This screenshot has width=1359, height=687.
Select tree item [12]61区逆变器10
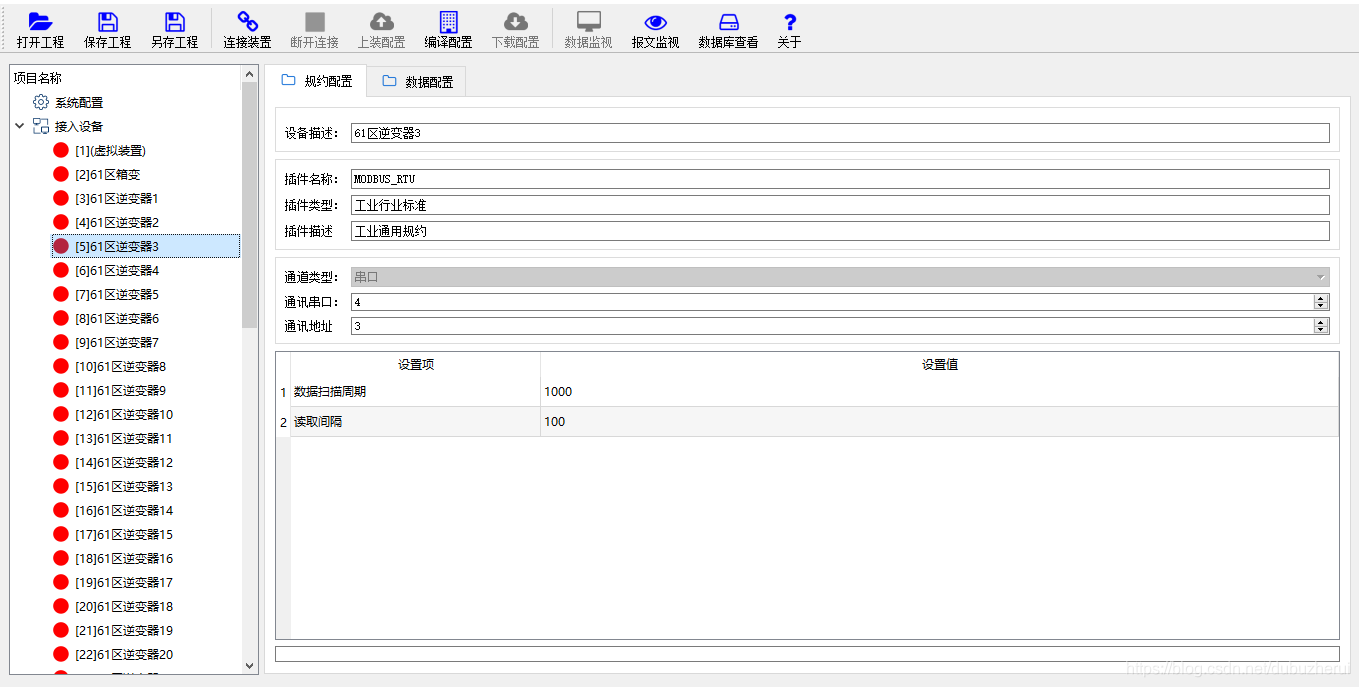(124, 414)
